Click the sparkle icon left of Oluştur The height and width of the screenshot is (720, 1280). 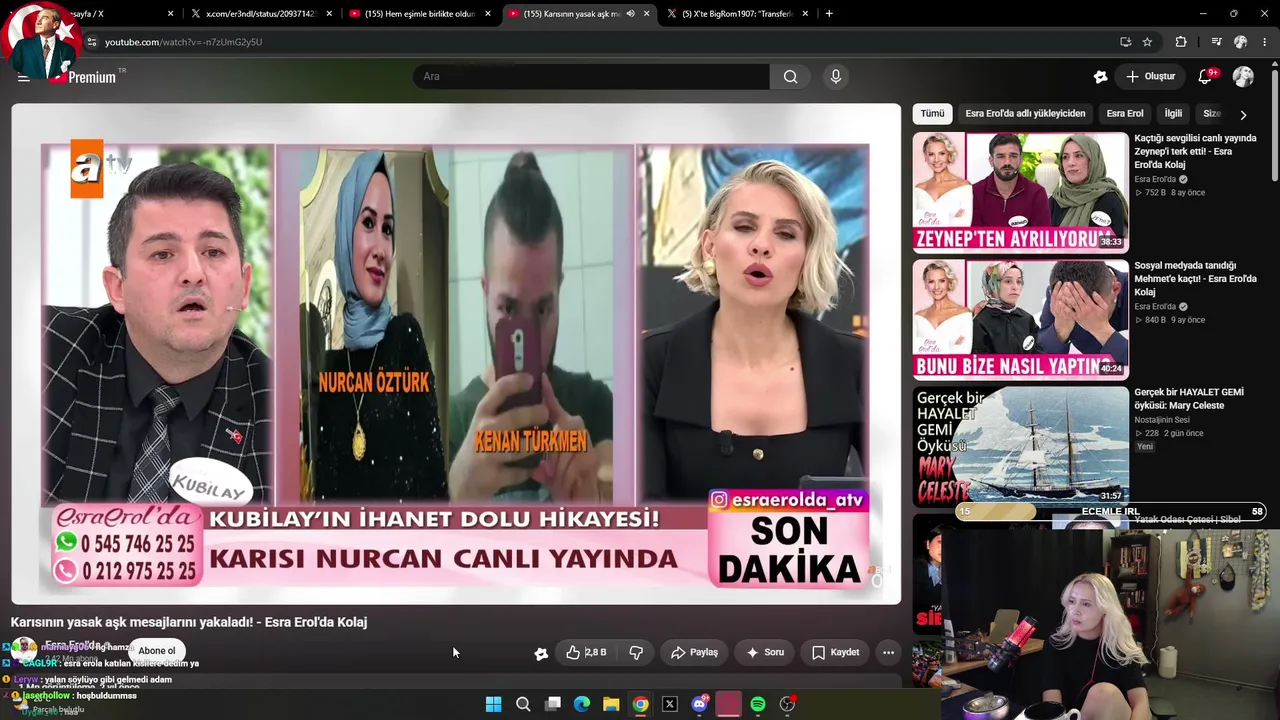pyautogui.click(x=1101, y=76)
